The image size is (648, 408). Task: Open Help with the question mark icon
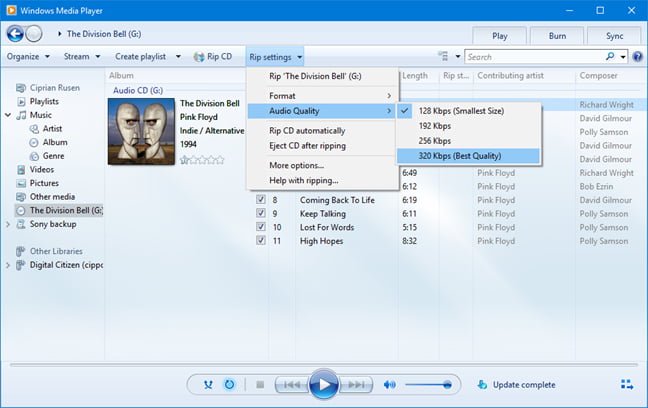coord(638,56)
